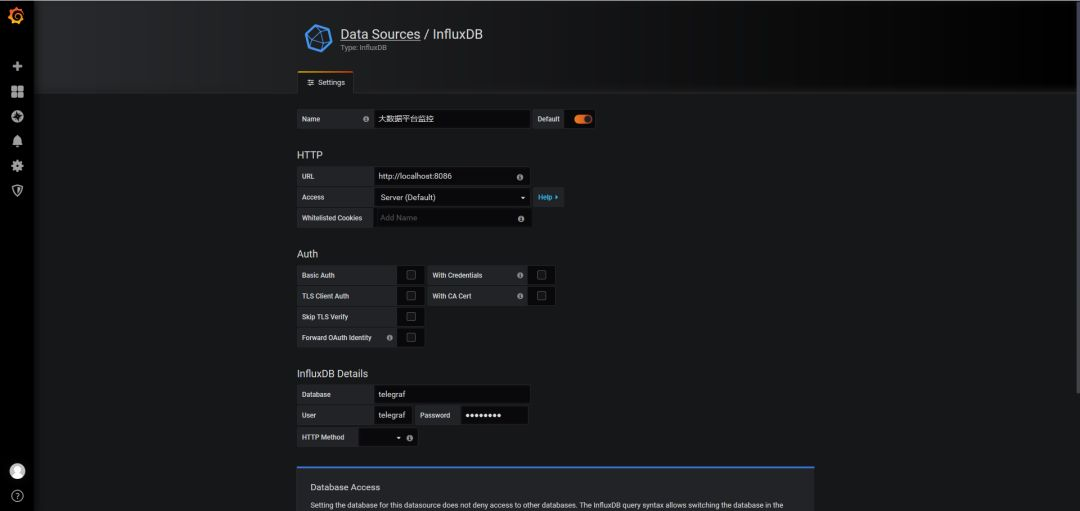This screenshot has width=1080, height=511.
Task: Show info icon for With CA Cert
Action: pyautogui.click(x=519, y=296)
